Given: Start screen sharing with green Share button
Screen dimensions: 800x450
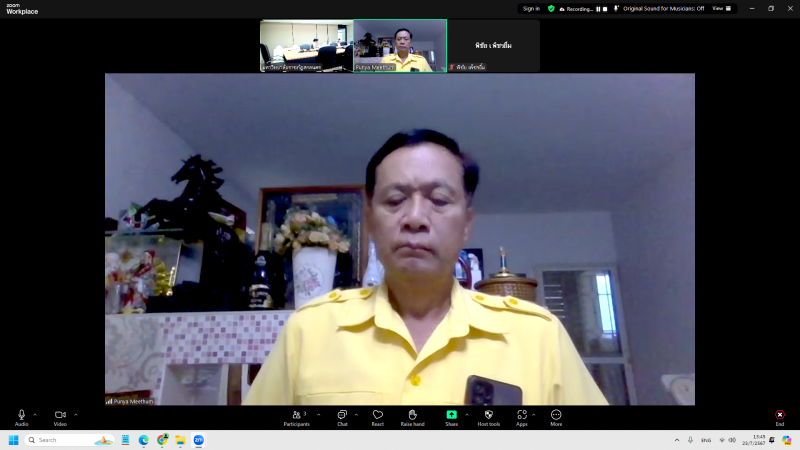Looking at the screenshot, I should 451,415.
